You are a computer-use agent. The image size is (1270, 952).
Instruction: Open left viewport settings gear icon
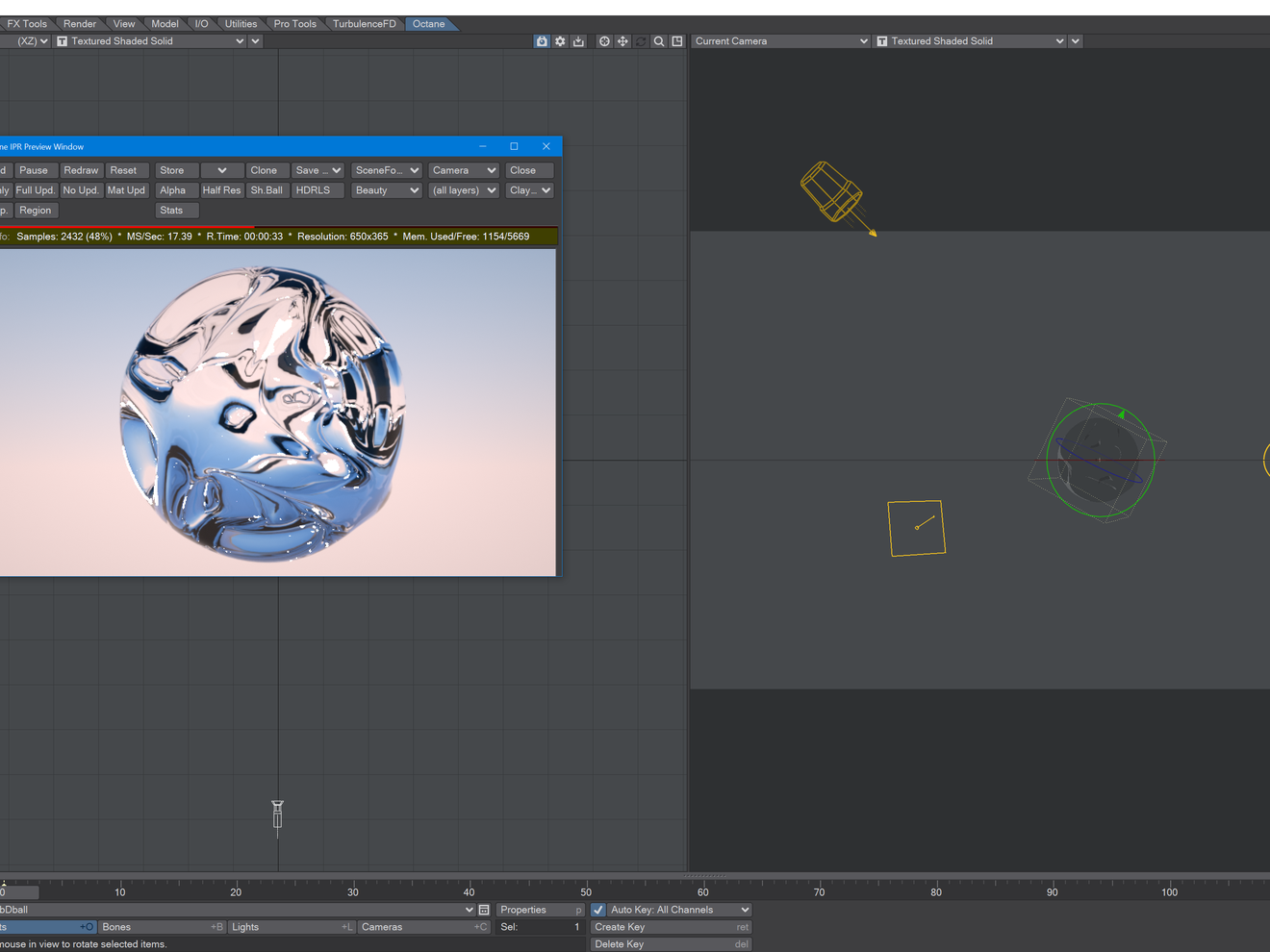coord(560,41)
